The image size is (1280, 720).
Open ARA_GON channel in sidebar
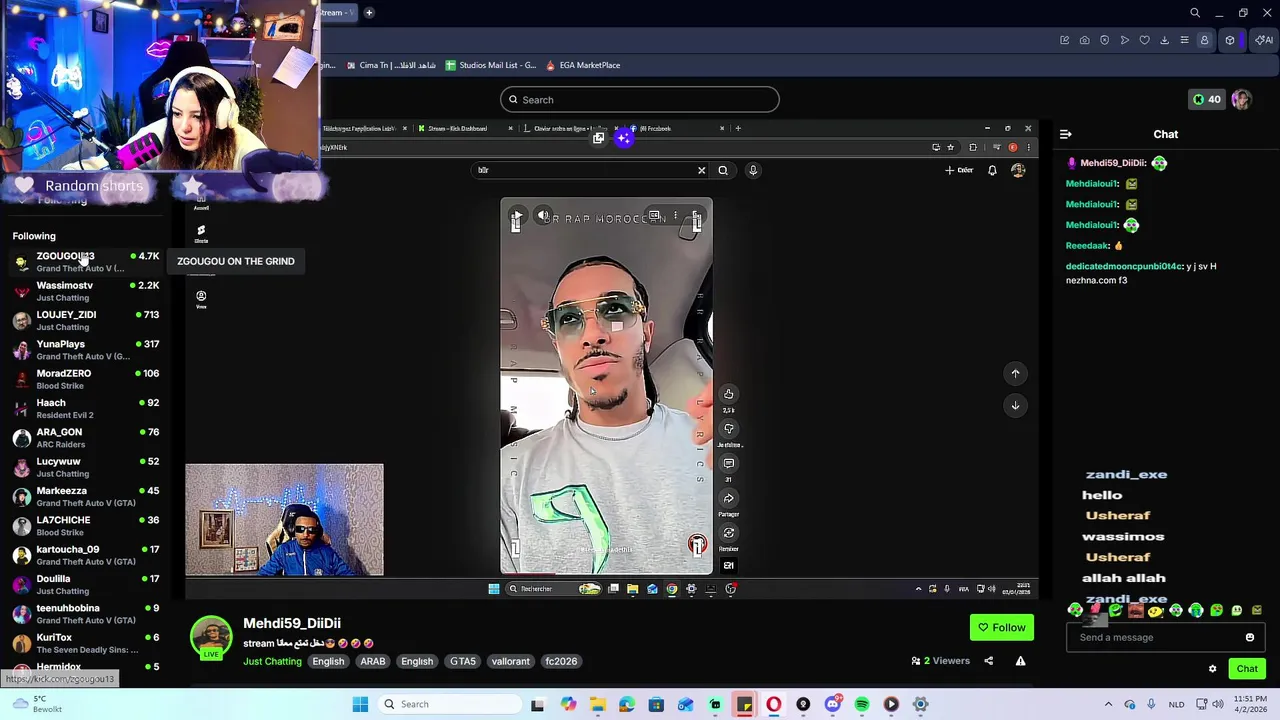pos(86,437)
